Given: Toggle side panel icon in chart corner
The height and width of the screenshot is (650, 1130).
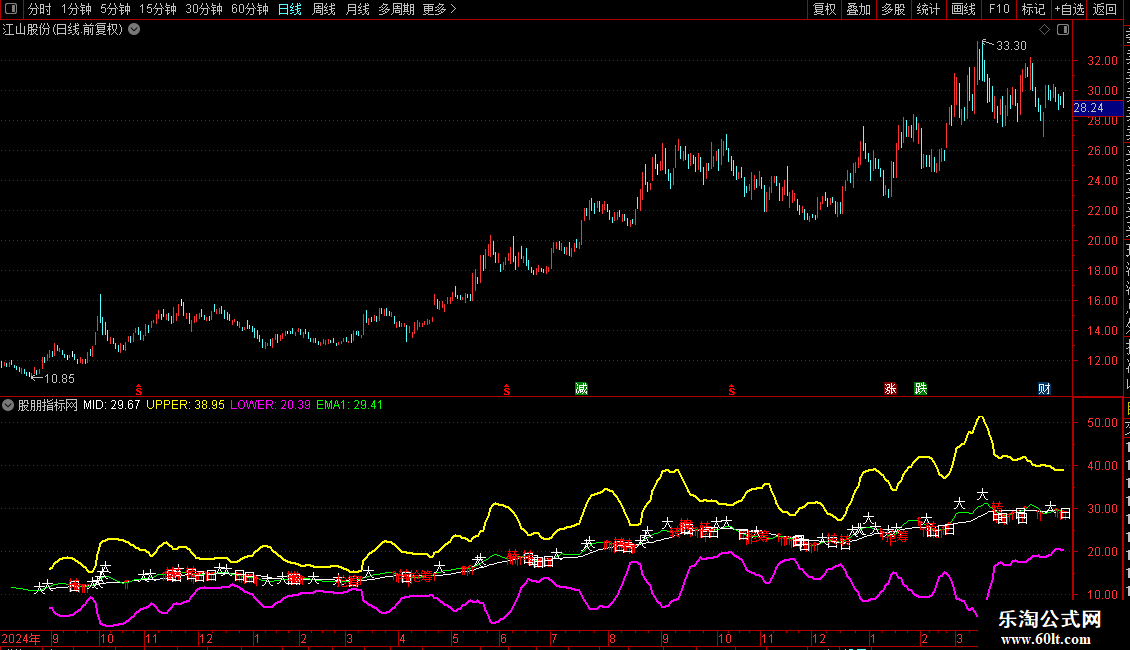Looking at the screenshot, I should click(x=1063, y=30).
